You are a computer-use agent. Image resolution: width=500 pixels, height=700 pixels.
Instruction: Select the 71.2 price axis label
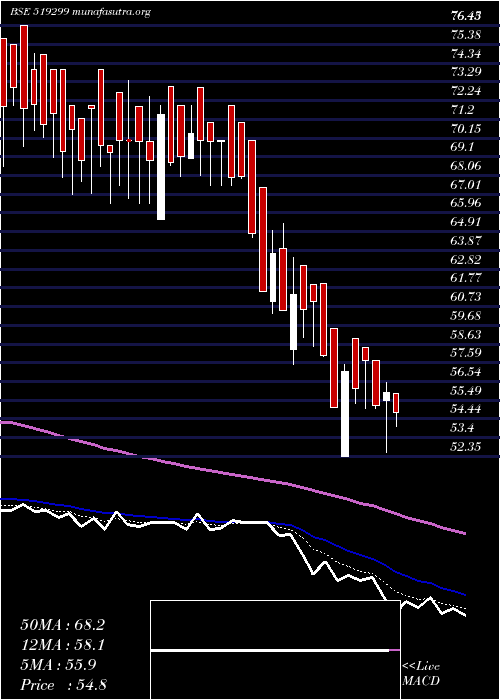tap(463, 110)
